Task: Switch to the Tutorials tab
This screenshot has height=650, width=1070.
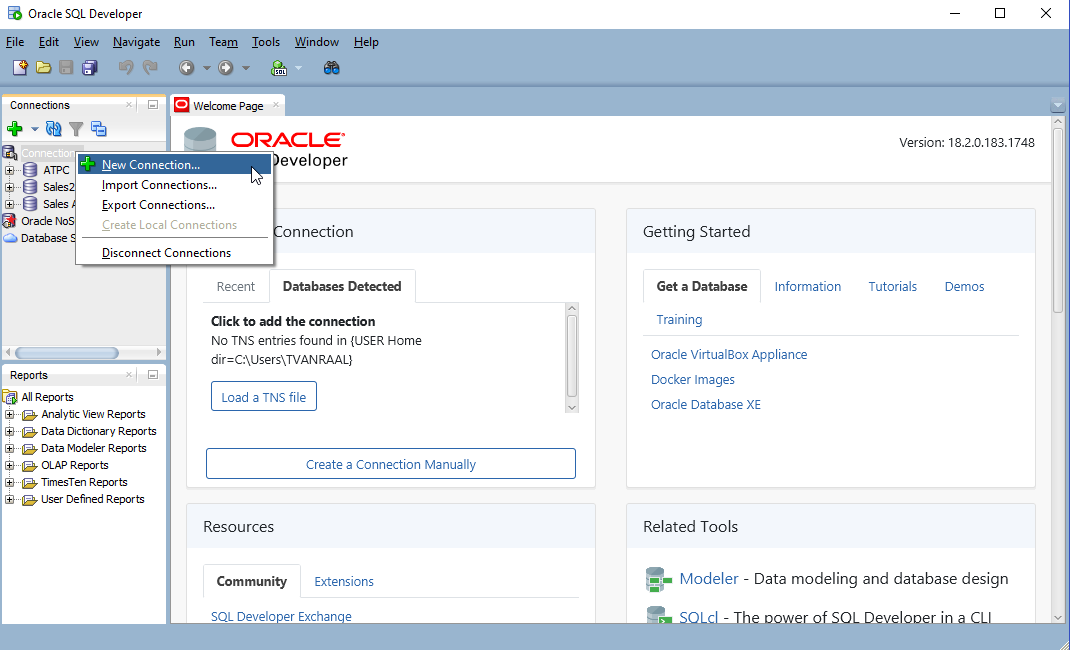Action: (892, 286)
